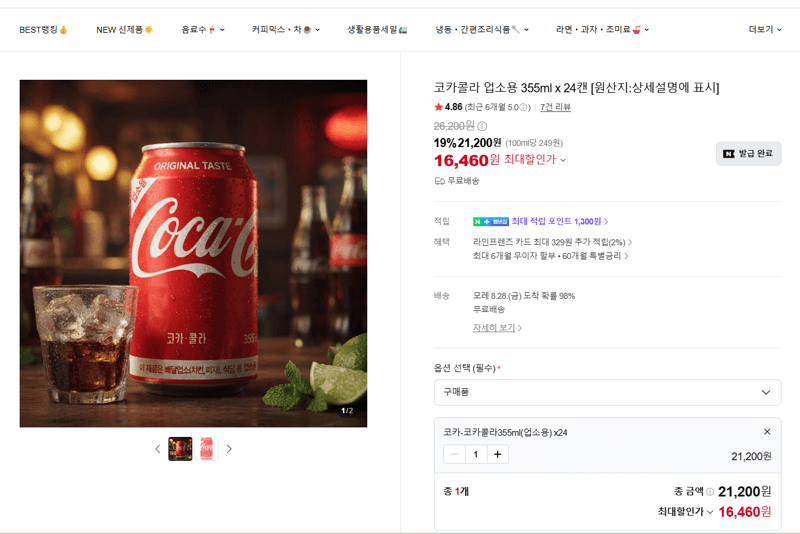
Task: Click the main Coca-Cola product image
Action: [193, 253]
